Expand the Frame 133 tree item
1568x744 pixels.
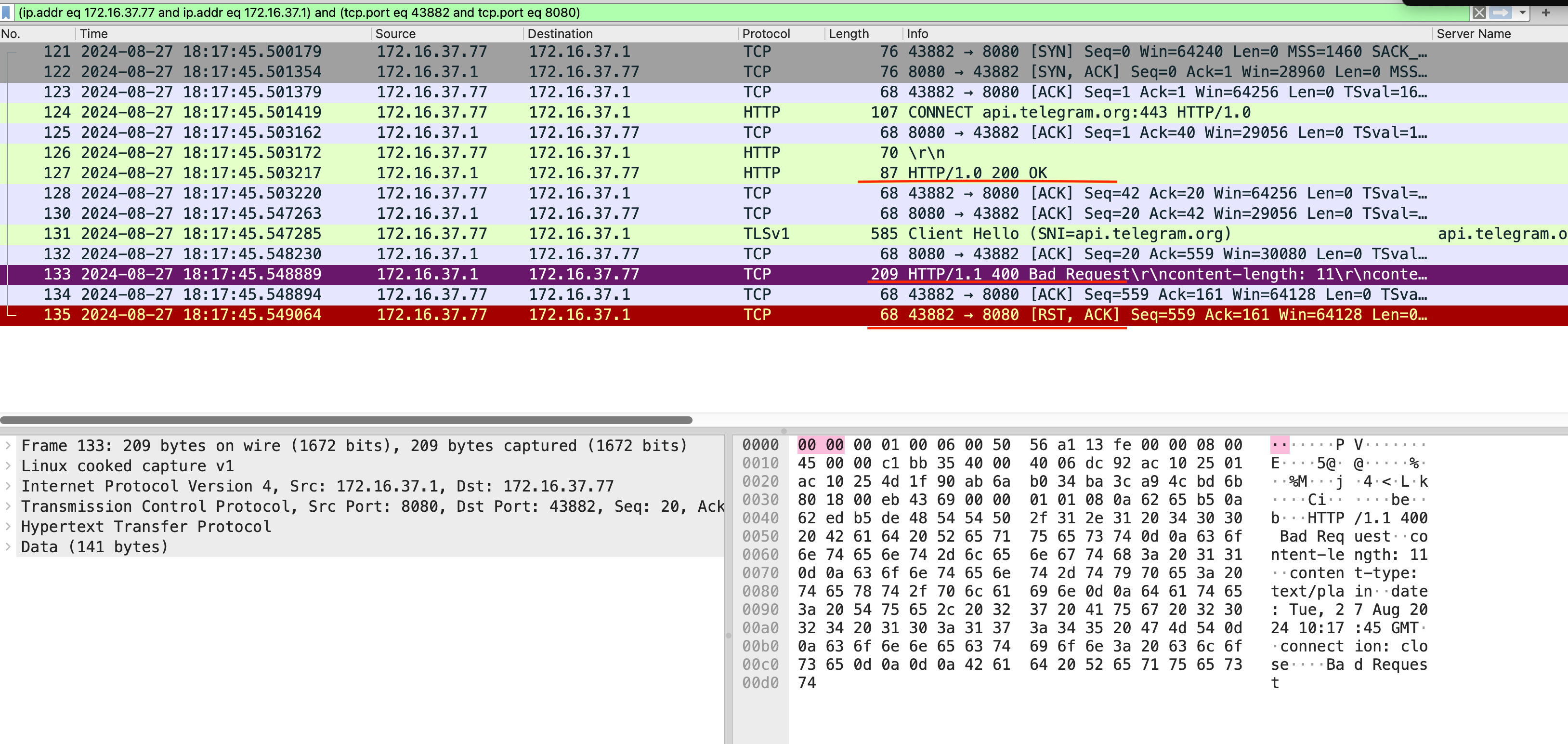[x=8, y=446]
